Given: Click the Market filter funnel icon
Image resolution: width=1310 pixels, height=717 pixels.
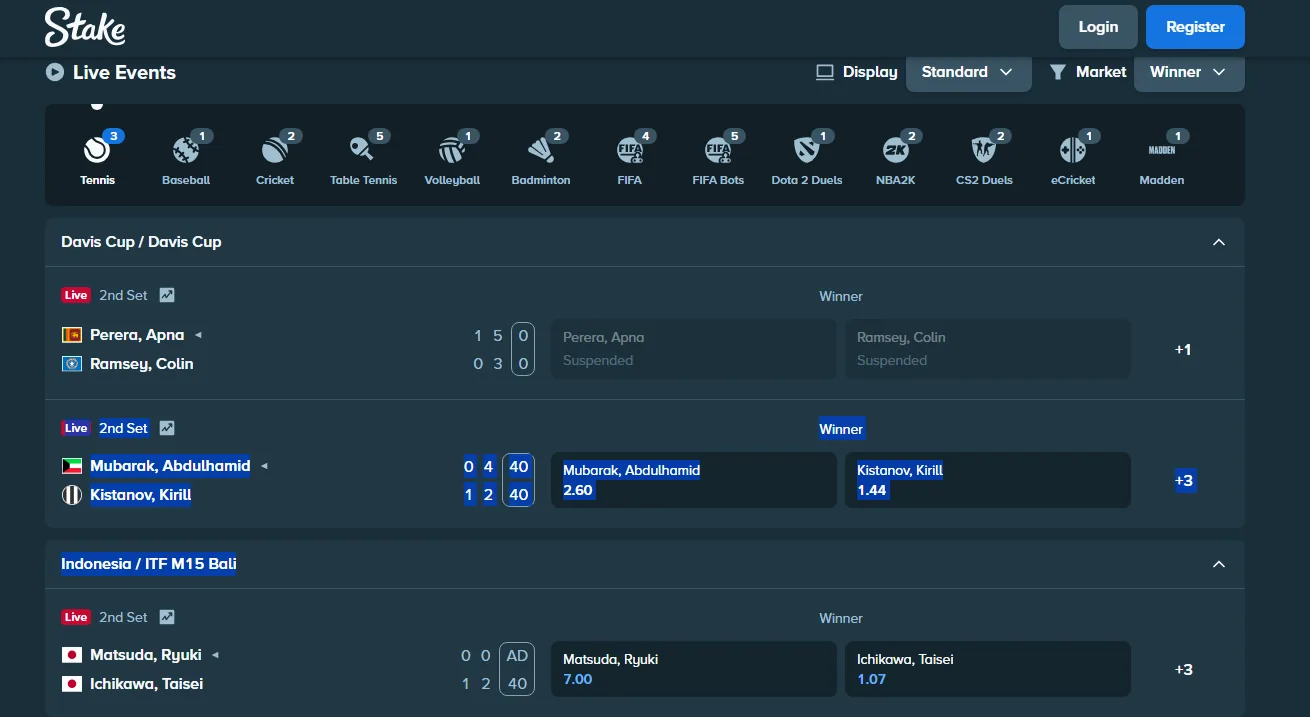Looking at the screenshot, I should pyautogui.click(x=1058, y=72).
